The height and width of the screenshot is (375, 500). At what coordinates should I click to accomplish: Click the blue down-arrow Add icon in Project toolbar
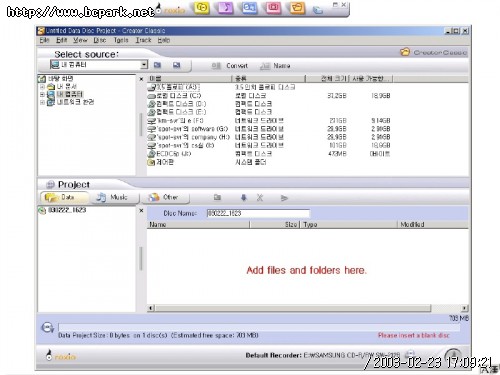(244, 198)
